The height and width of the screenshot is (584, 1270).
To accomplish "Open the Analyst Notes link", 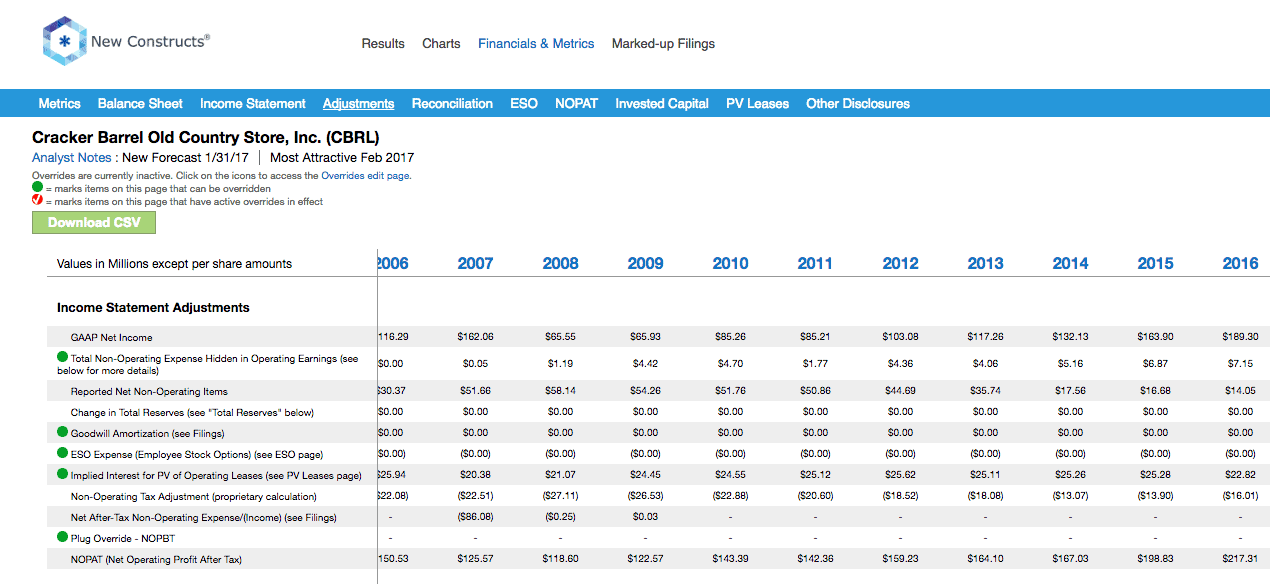I will click(x=72, y=157).
